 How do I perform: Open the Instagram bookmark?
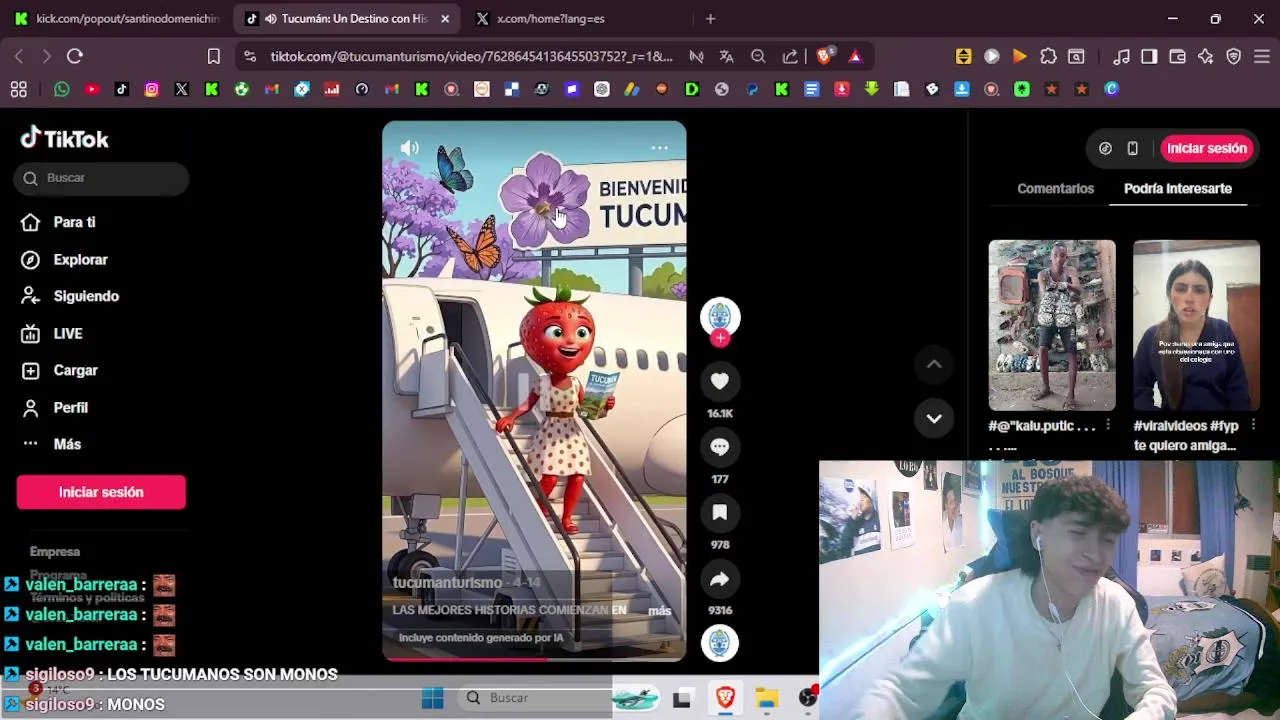click(152, 89)
